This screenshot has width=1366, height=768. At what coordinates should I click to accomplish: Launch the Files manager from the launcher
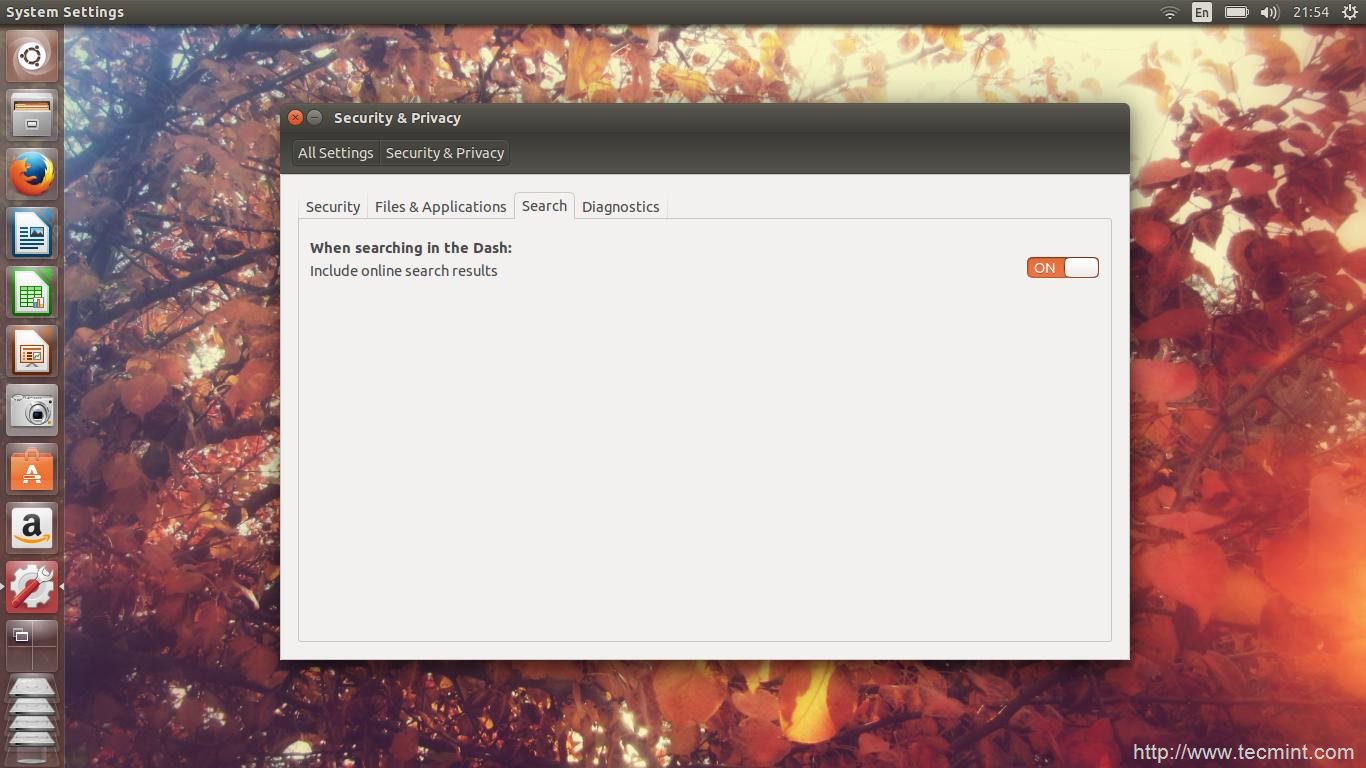(x=32, y=115)
